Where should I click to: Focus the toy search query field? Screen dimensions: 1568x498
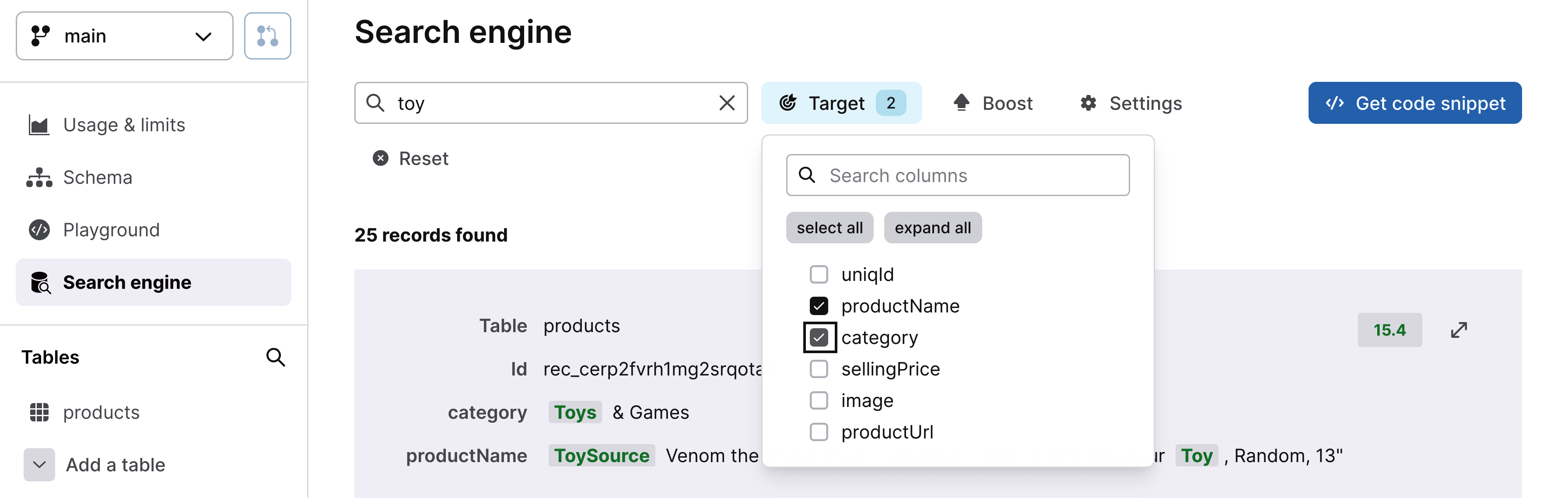point(551,103)
